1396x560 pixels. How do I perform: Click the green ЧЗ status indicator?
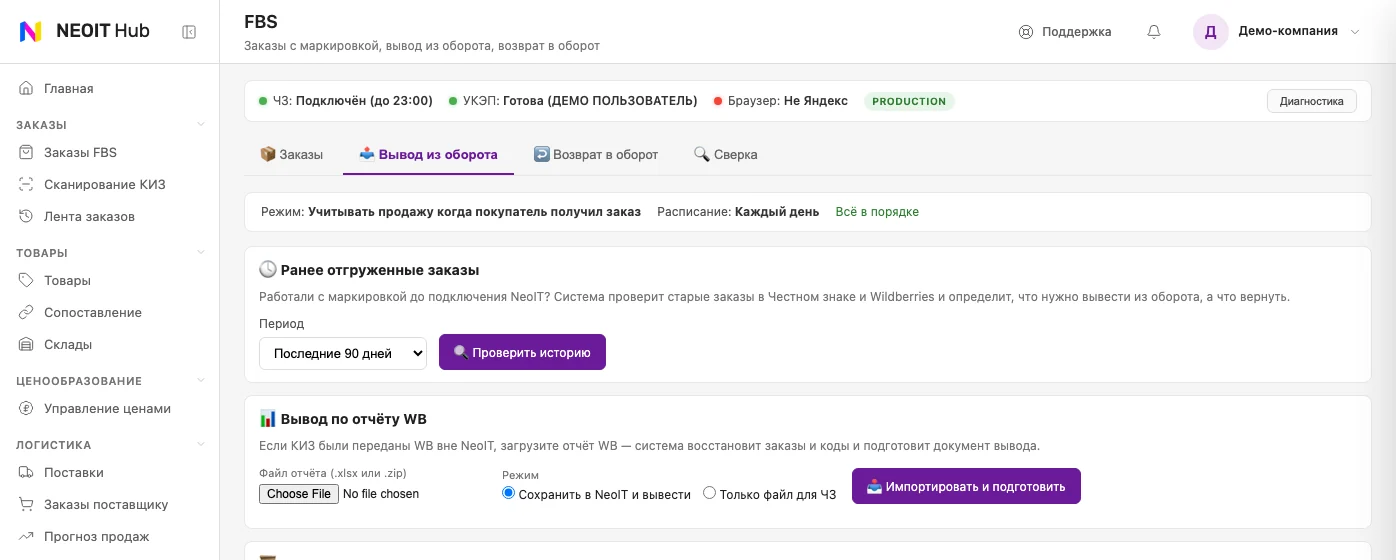click(x=263, y=101)
